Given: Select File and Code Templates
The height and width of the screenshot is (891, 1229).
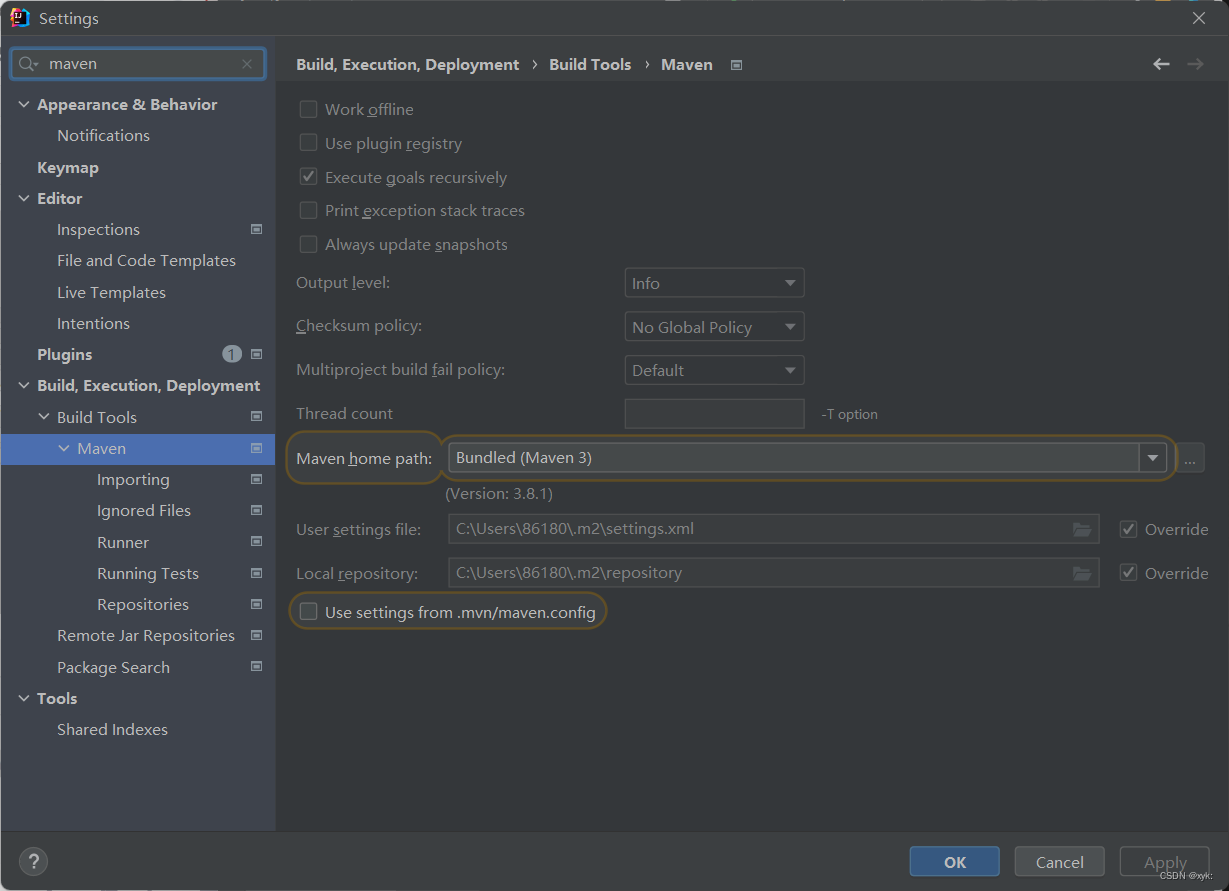Looking at the screenshot, I should 146,260.
